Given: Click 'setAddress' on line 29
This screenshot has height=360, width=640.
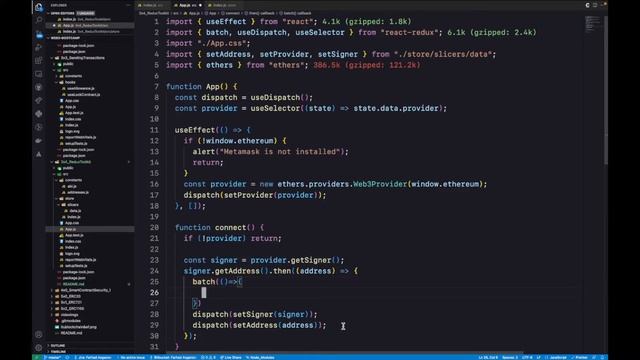Looking at the screenshot, I should tap(255, 325).
